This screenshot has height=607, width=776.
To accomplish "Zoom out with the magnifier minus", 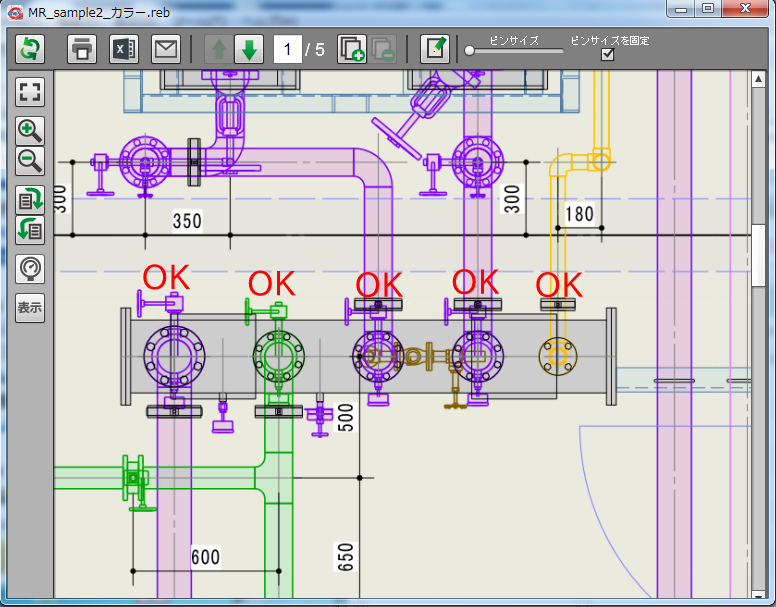I will (31, 160).
